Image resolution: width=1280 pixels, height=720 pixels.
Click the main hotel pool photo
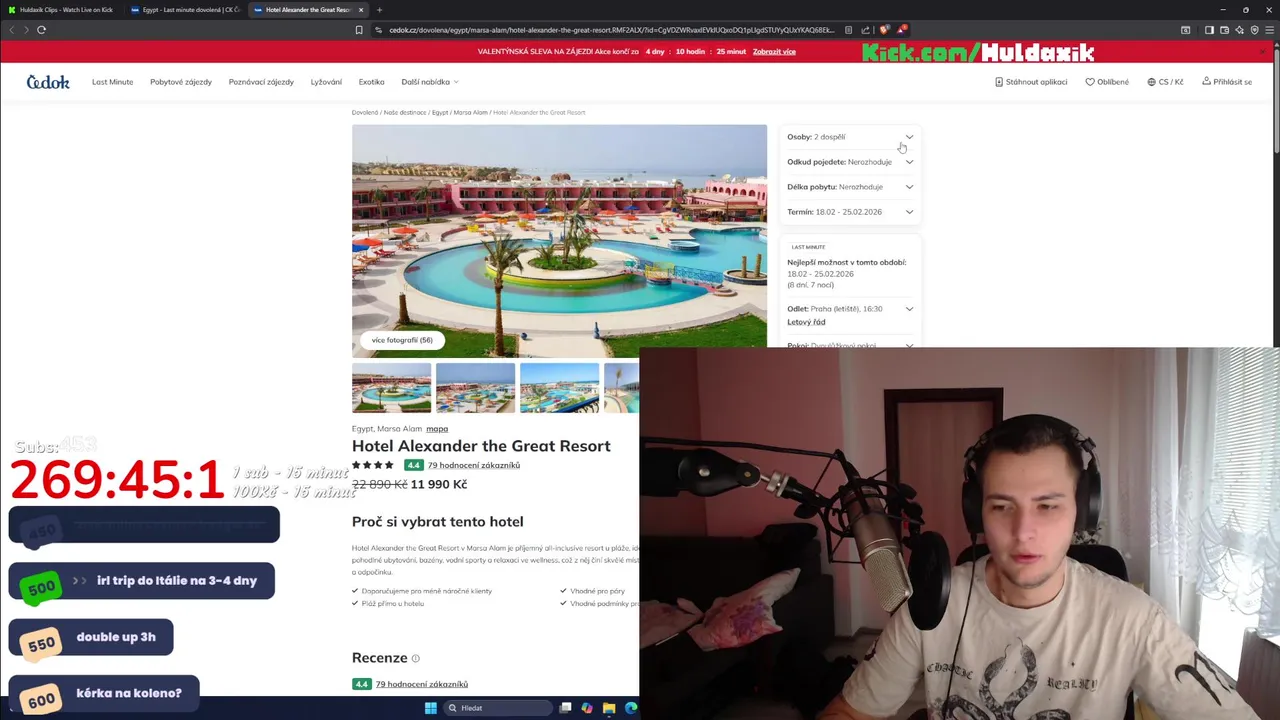coord(559,241)
